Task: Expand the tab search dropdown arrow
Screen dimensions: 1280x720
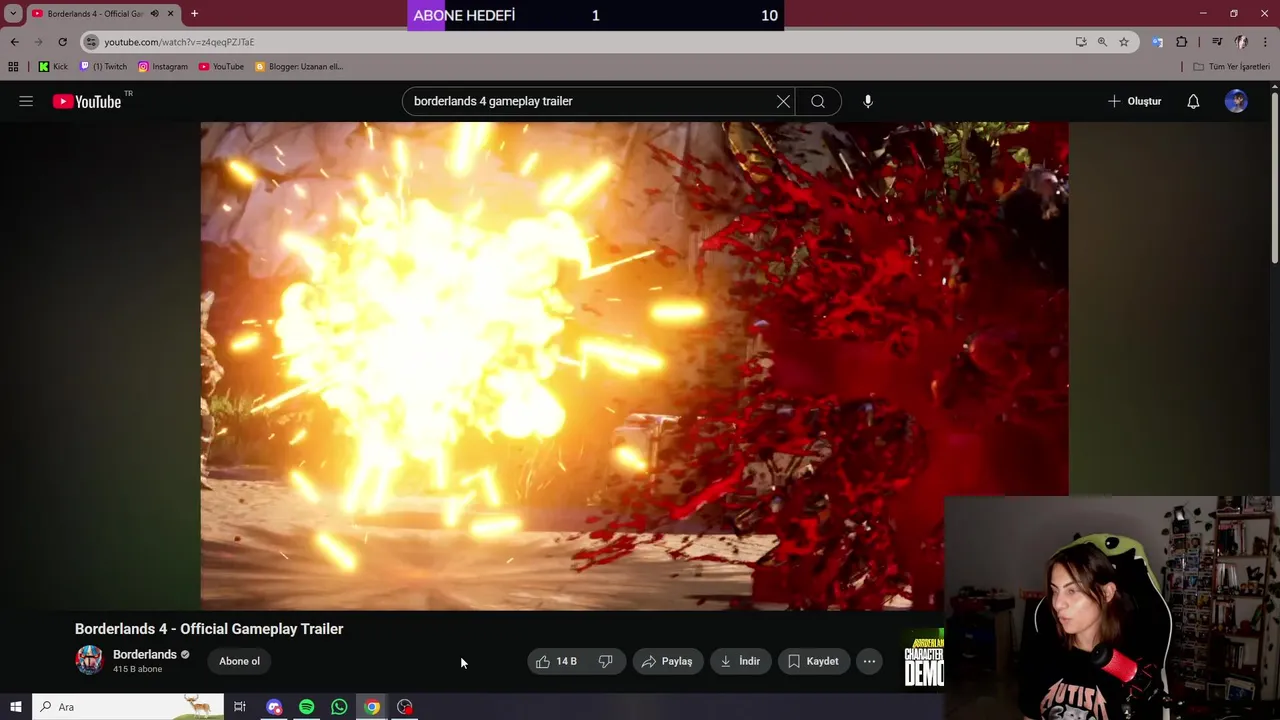Action: pos(13,14)
